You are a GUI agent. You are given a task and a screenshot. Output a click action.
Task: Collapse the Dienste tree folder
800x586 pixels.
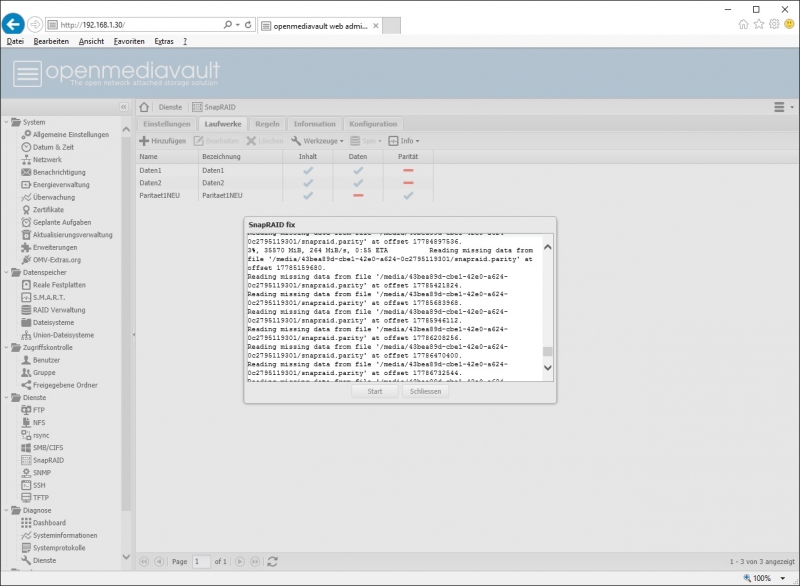click(x=6, y=397)
